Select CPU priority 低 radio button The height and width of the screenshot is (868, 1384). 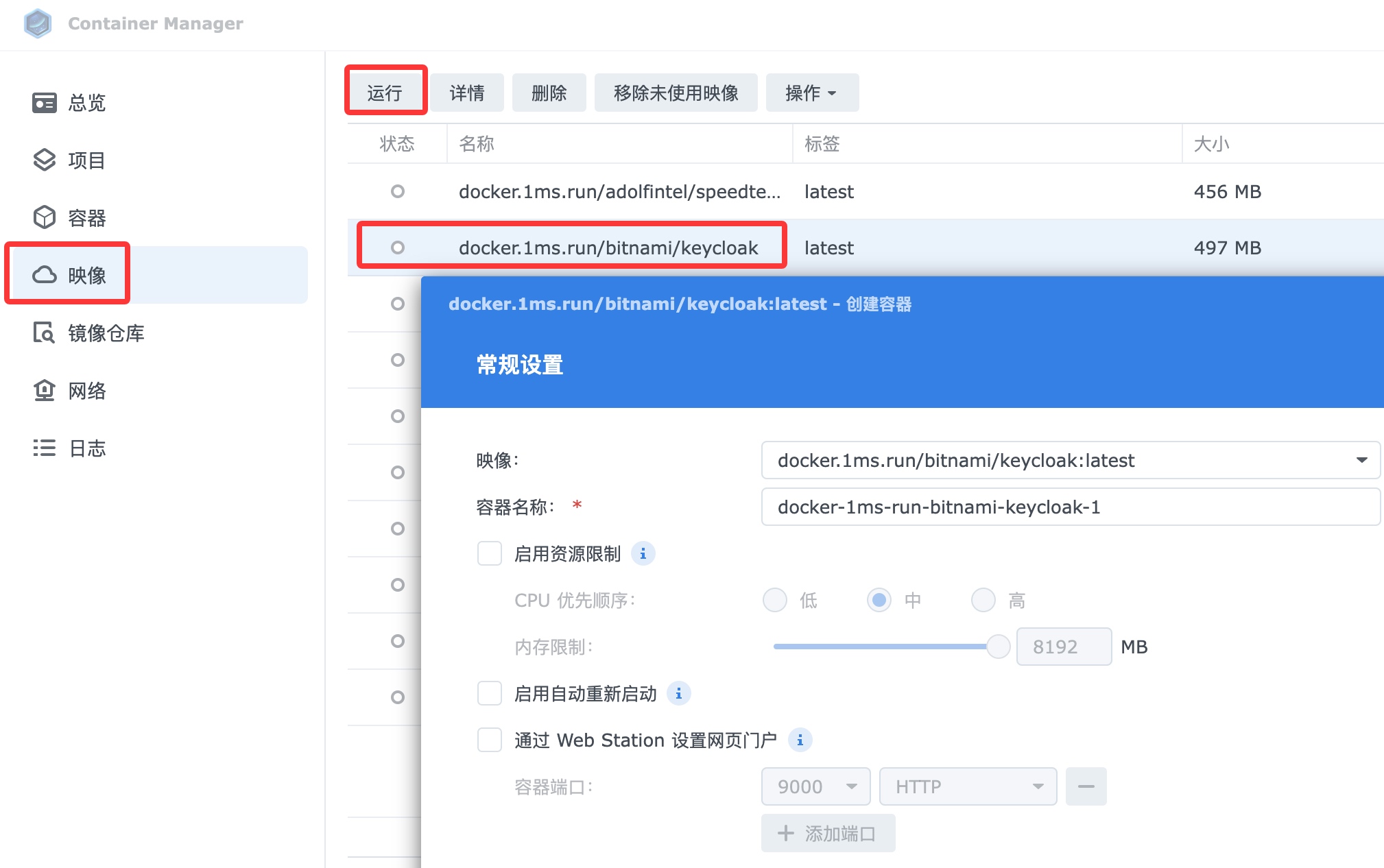pos(775,600)
